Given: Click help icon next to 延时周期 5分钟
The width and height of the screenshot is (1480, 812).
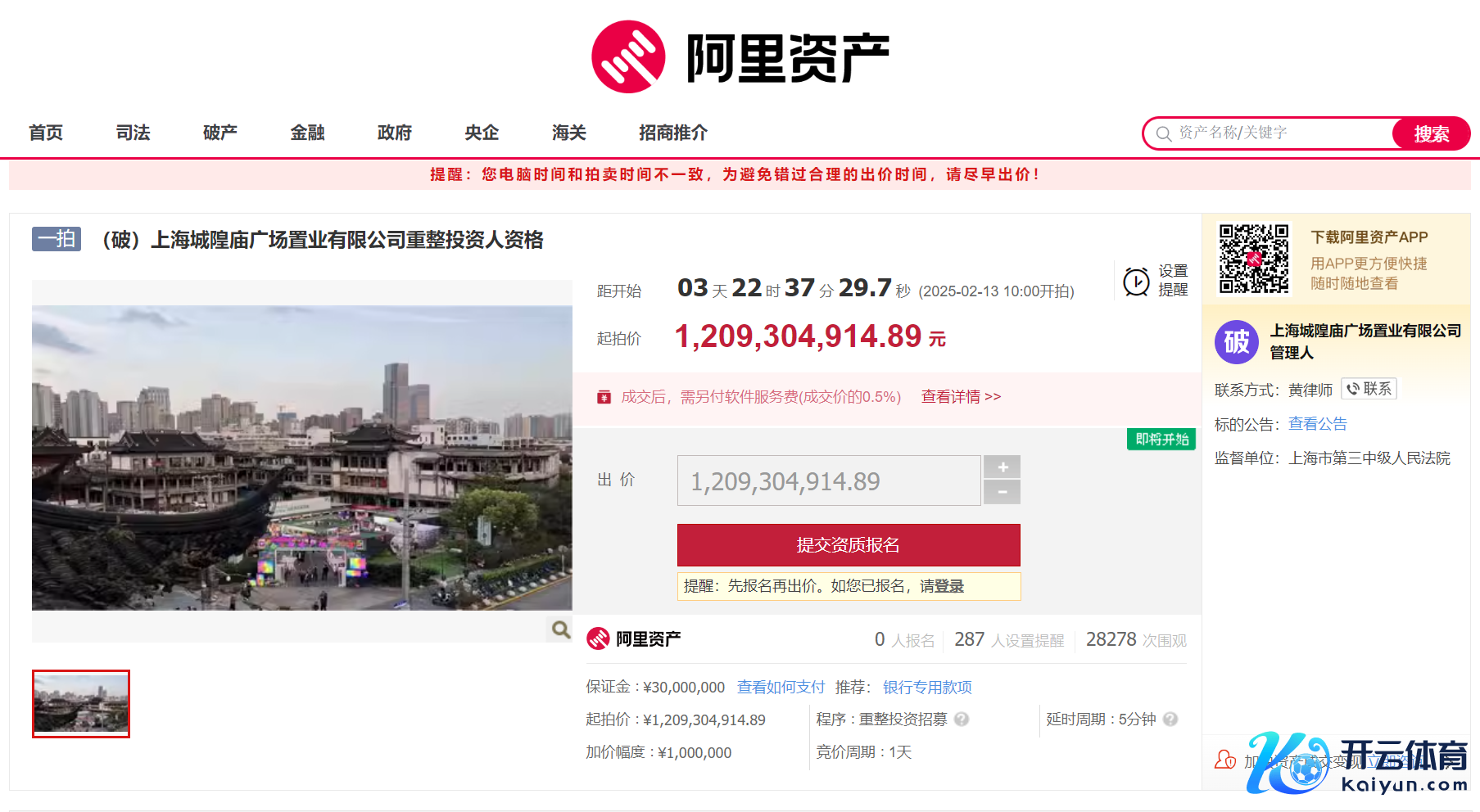Looking at the screenshot, I should 1170,720.
